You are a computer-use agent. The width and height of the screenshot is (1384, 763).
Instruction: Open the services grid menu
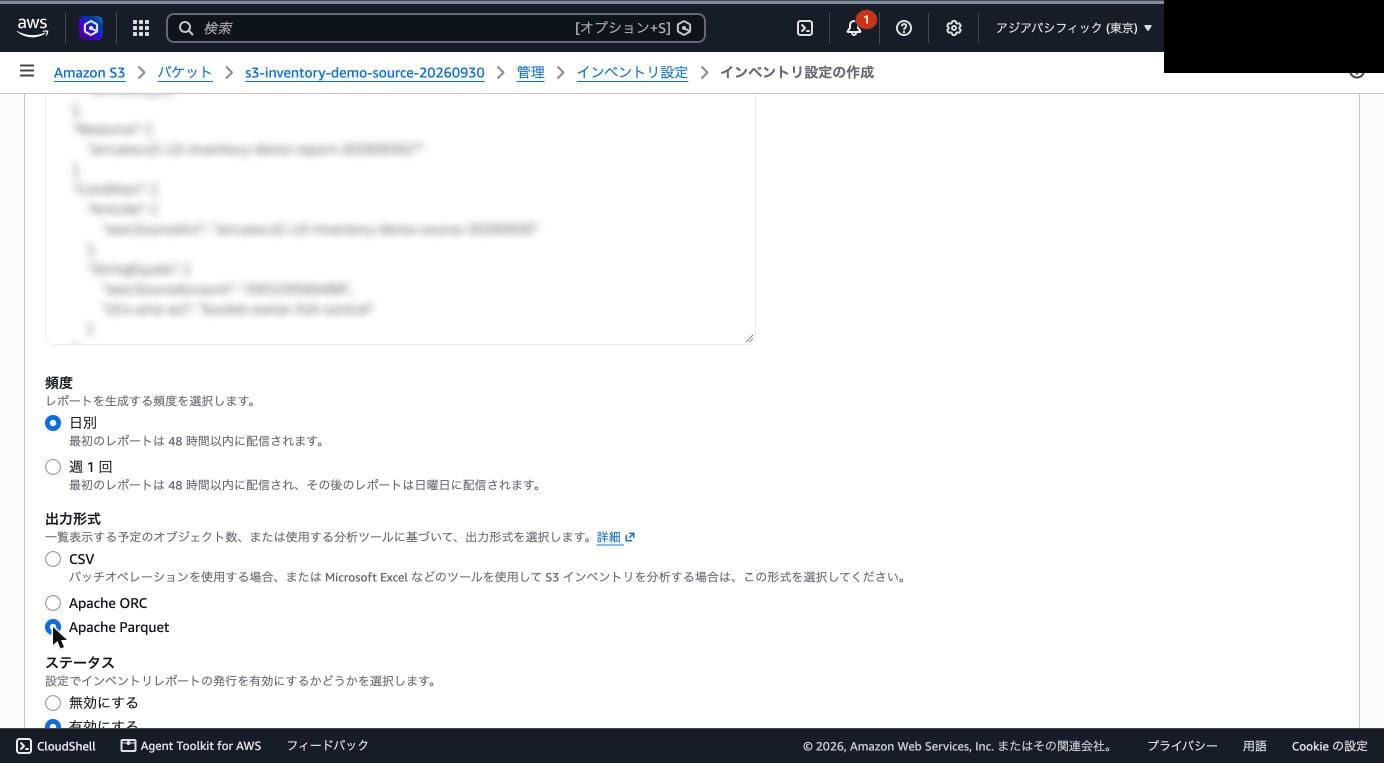tap(141, 28)
